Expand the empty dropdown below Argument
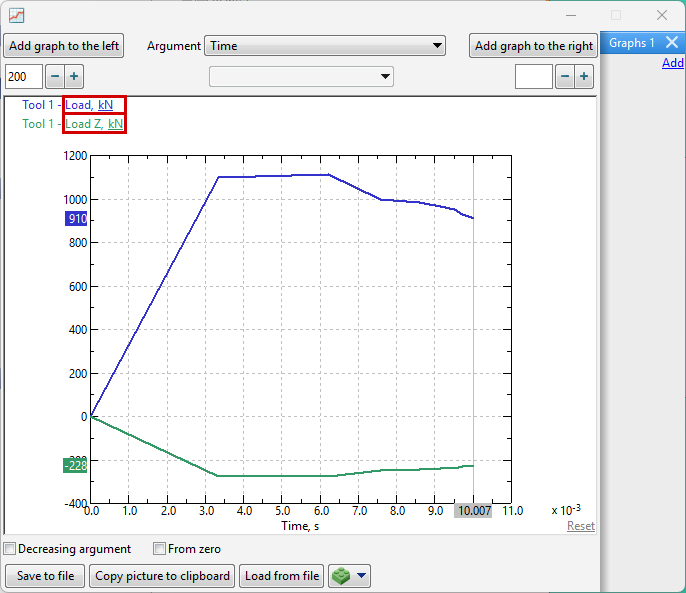This screenshot has height=593, width=686. coord(301,77)
